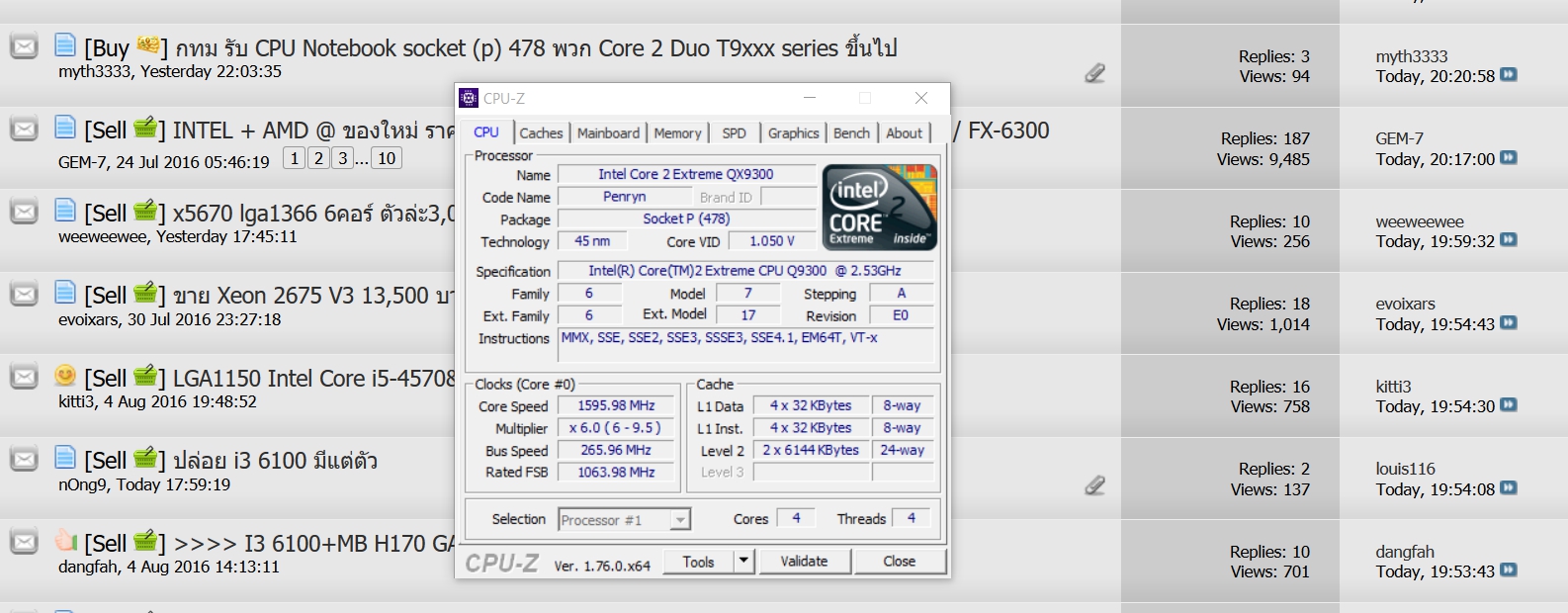This screenshot has width=1568, height=613.
Task: Click the Validate button in CPU-Z
Action: (x=804, y=562)
